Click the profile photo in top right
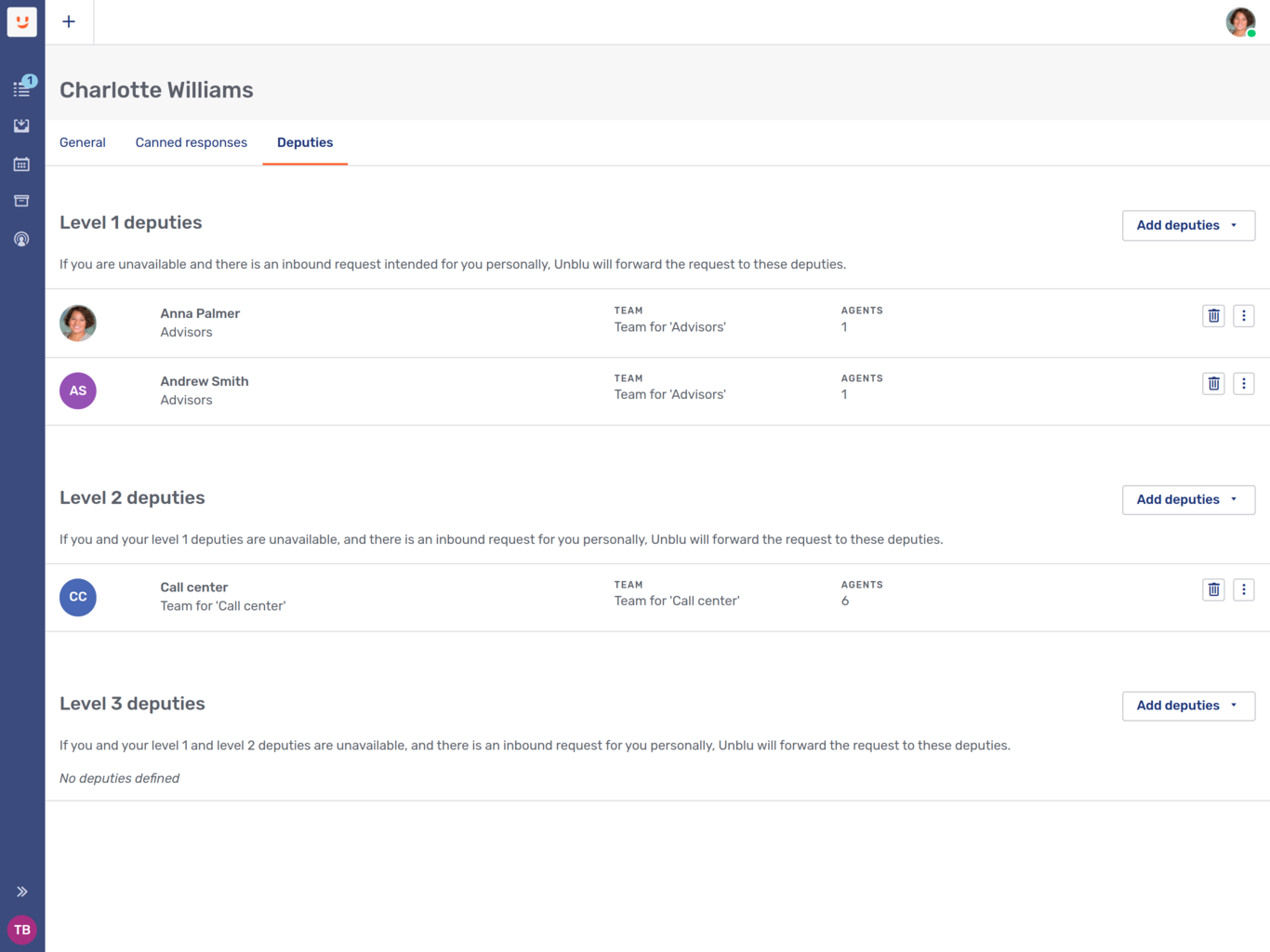 (x=1240, y=21)
